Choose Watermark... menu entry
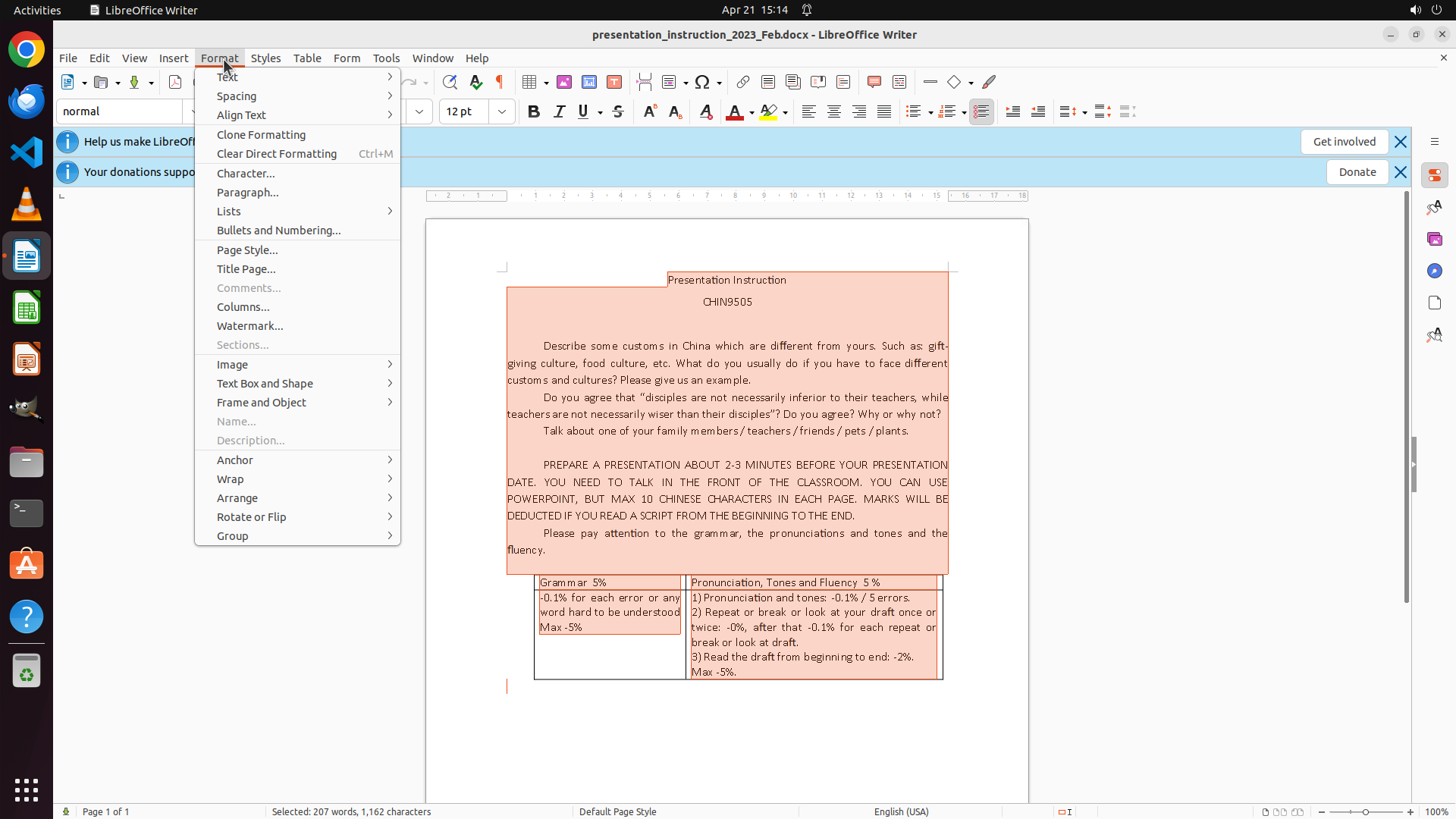This screenshot has height=819, width=1456. (x=249, y=326)
